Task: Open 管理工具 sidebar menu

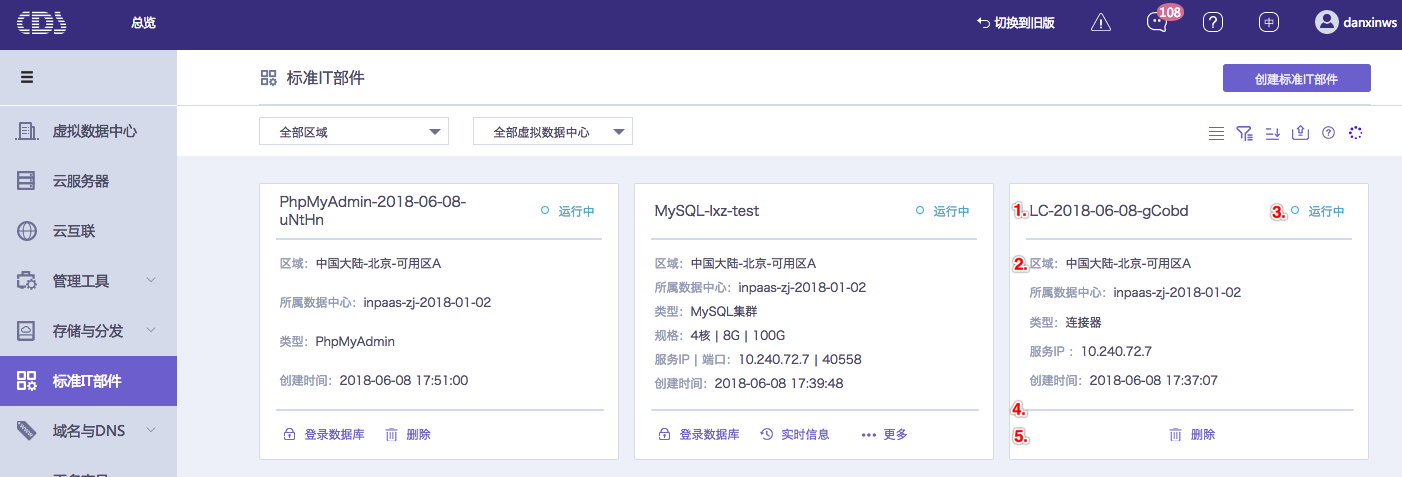Action: 81,281
